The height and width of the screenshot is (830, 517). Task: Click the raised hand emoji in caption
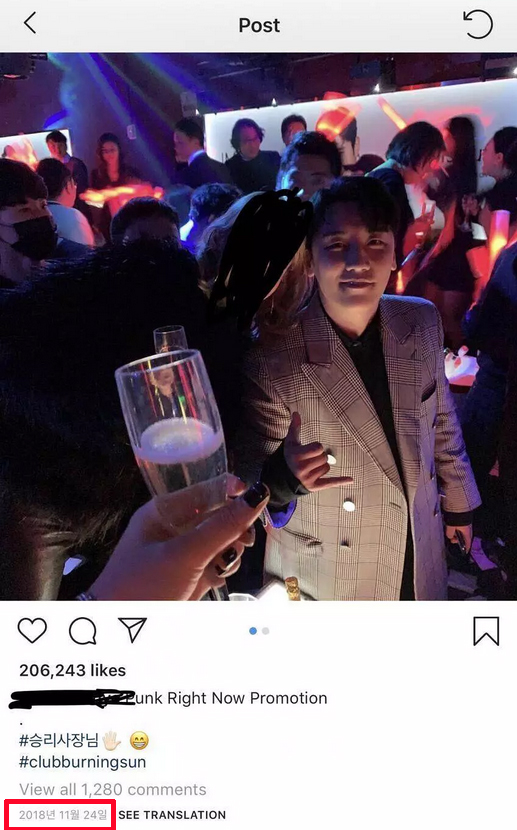coord(112,741)
